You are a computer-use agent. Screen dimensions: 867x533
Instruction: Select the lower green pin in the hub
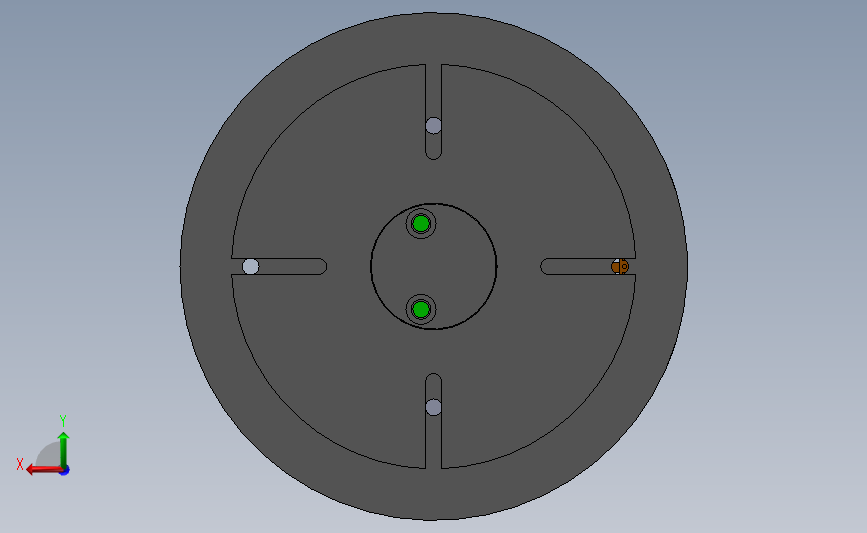tap(421, 309)
